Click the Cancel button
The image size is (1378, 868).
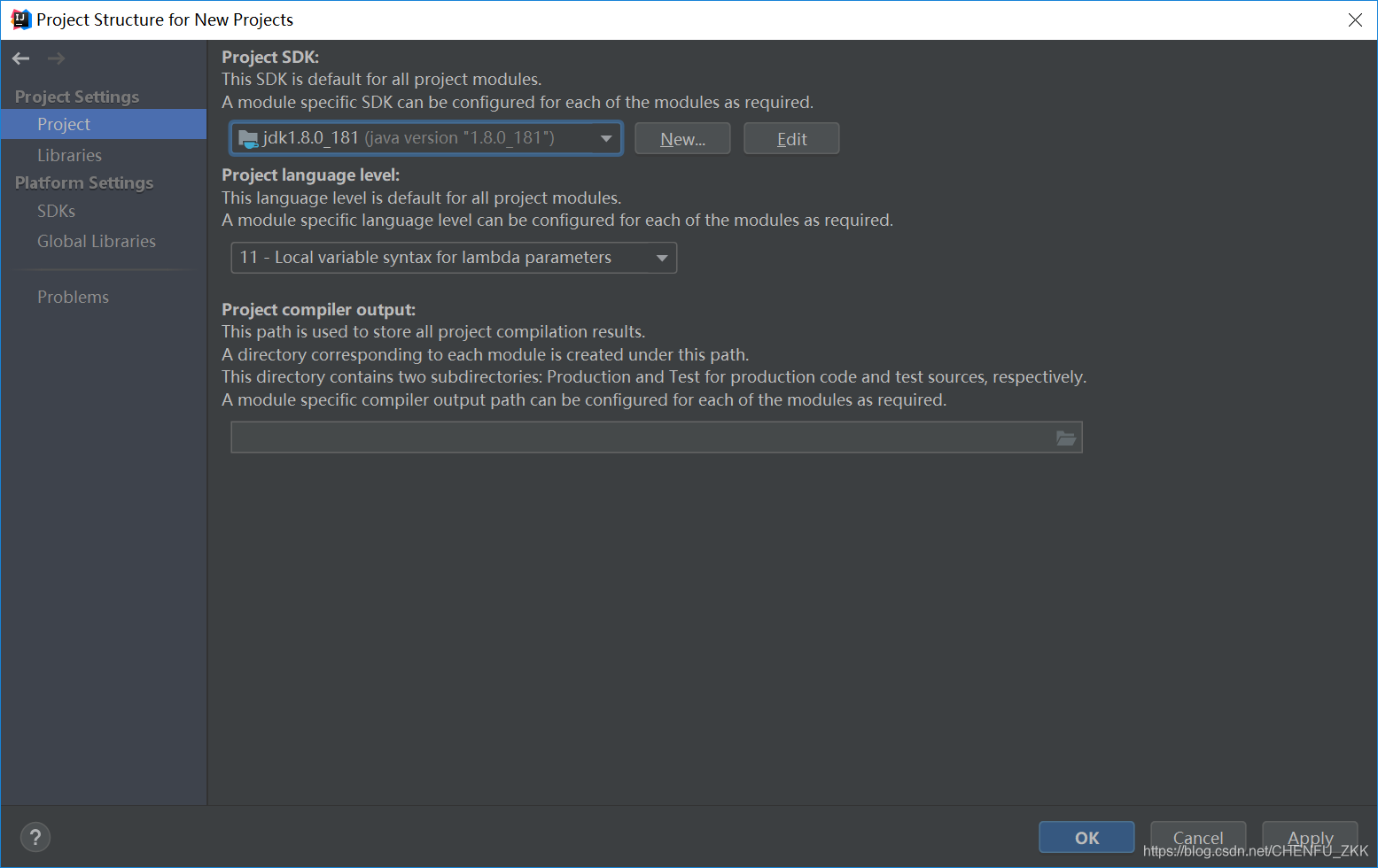click(x=1198, y=837)
